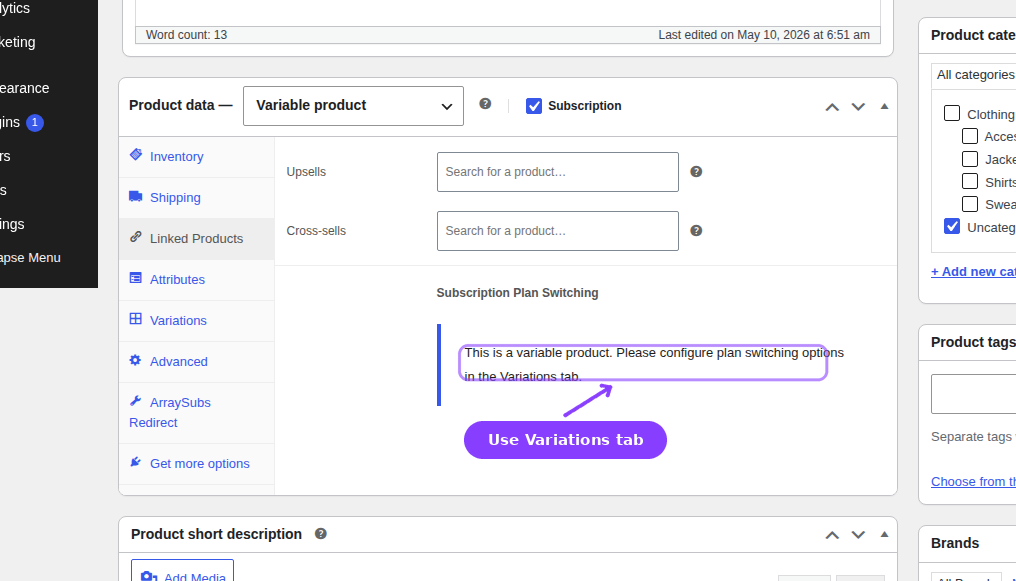
Task: Click the Add Media camera icon
Action: click(149, 576)
